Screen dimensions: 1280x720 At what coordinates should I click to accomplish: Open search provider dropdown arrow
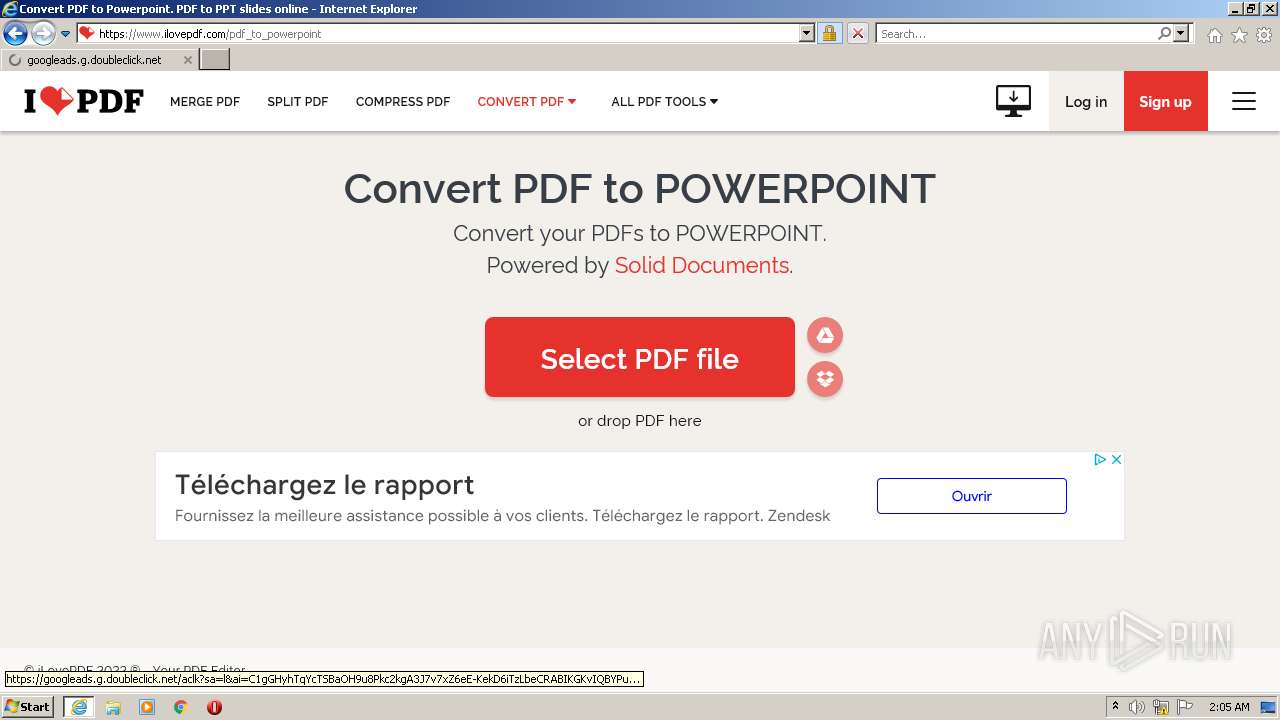[1181, 33]
